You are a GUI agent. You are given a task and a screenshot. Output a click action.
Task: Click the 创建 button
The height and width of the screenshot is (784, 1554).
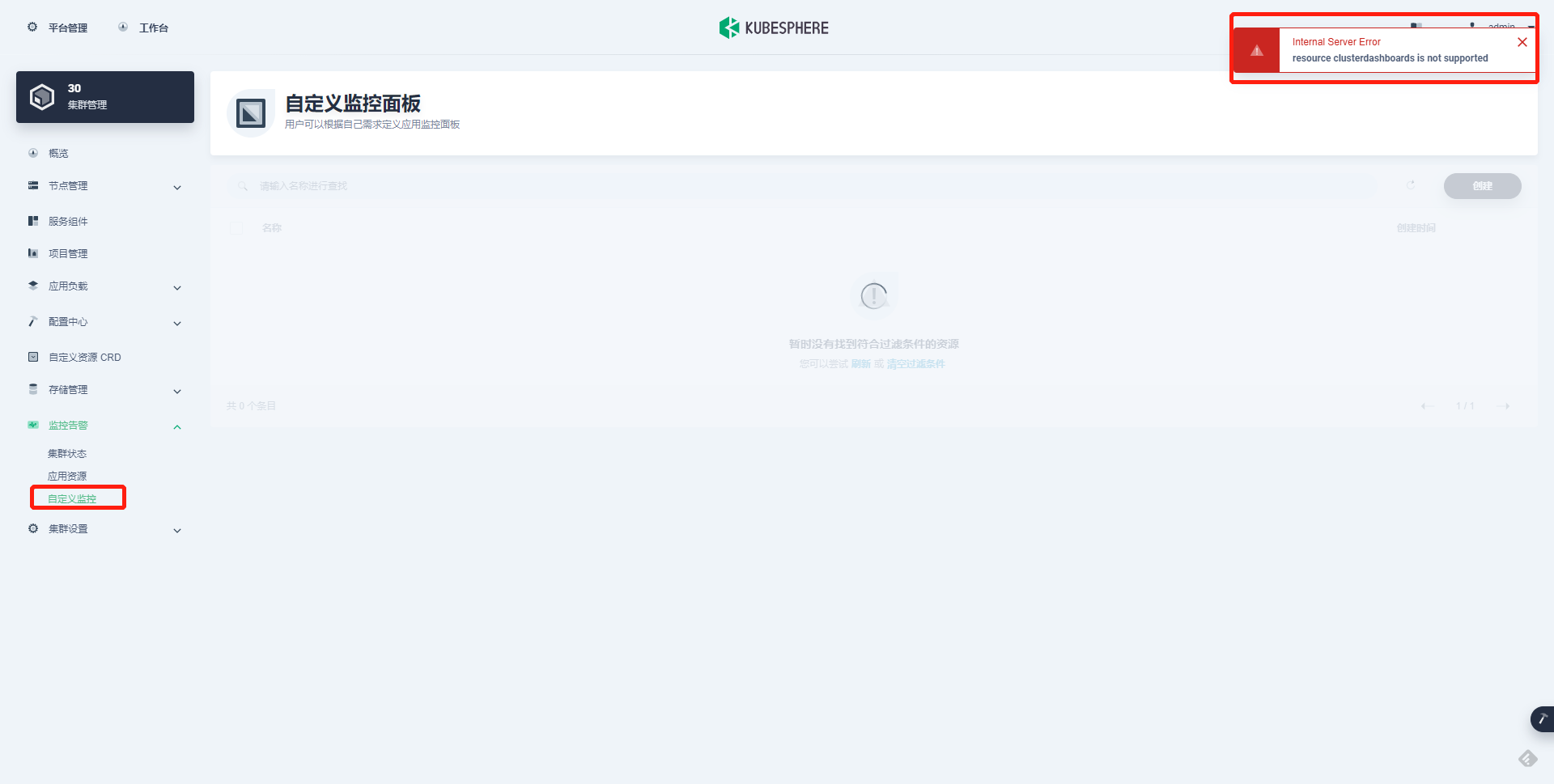point(1483,186)
